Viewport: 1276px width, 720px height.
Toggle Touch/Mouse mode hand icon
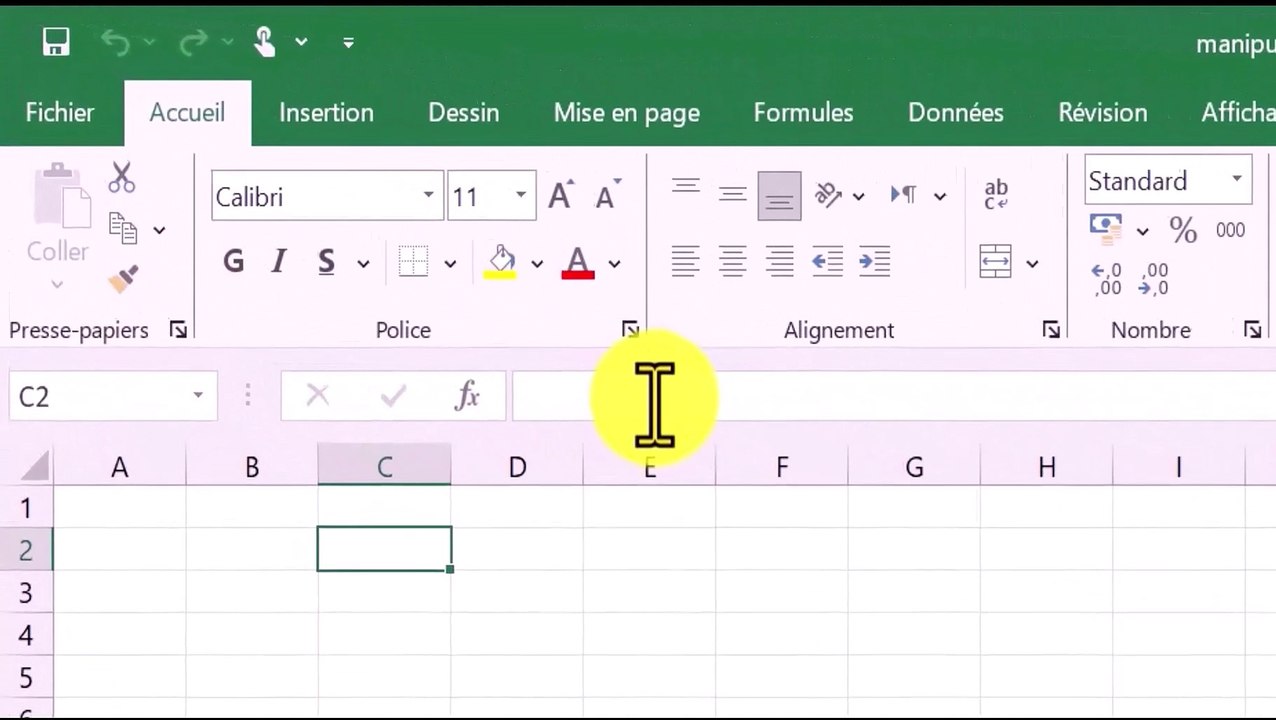tap(264, 42)
